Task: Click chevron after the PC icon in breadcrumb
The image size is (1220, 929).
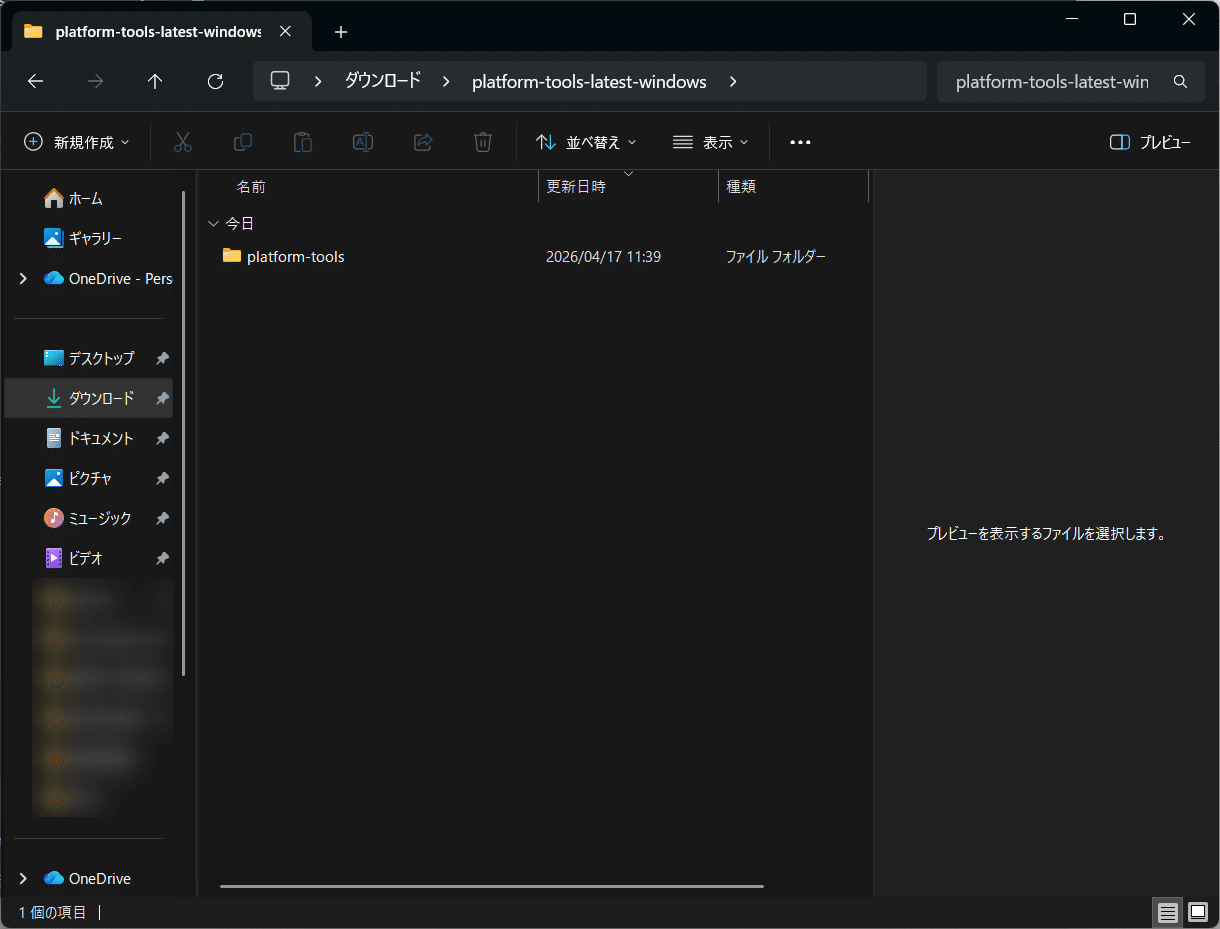Action: [318, 82]
